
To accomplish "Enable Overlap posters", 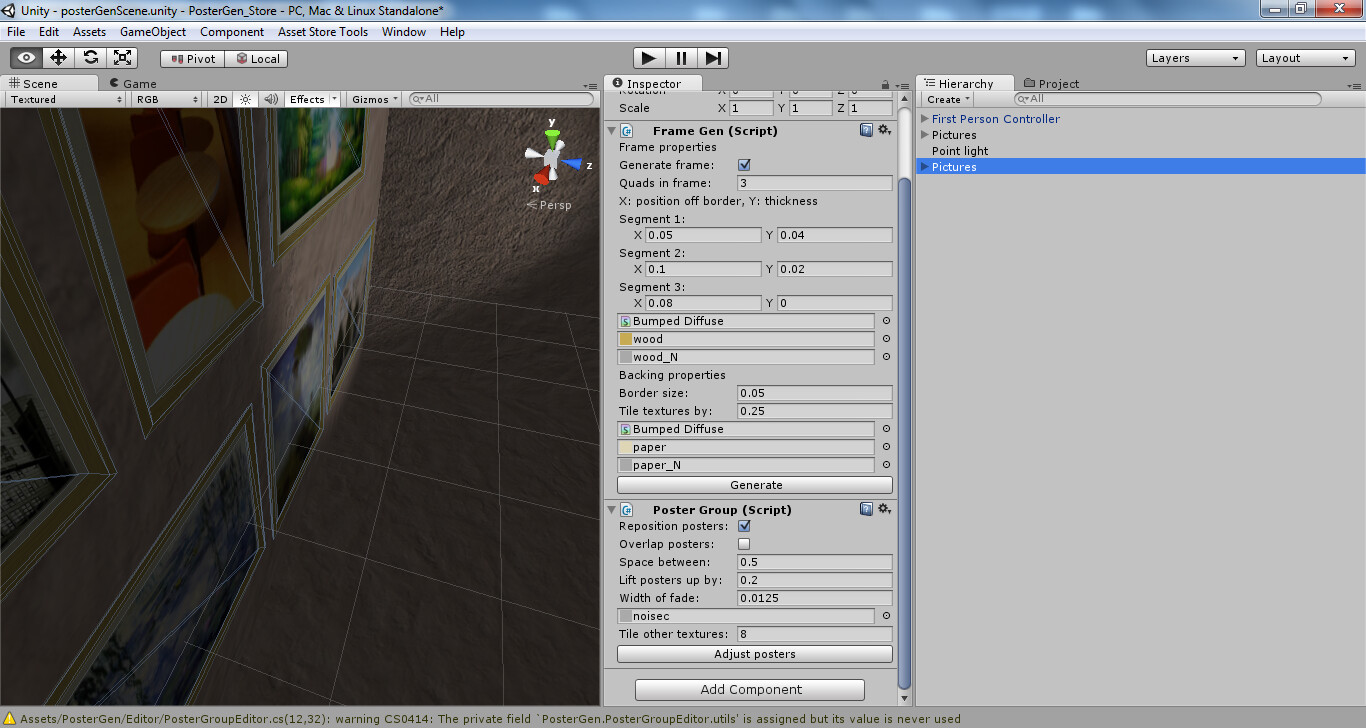I will (x=742, y=543).
